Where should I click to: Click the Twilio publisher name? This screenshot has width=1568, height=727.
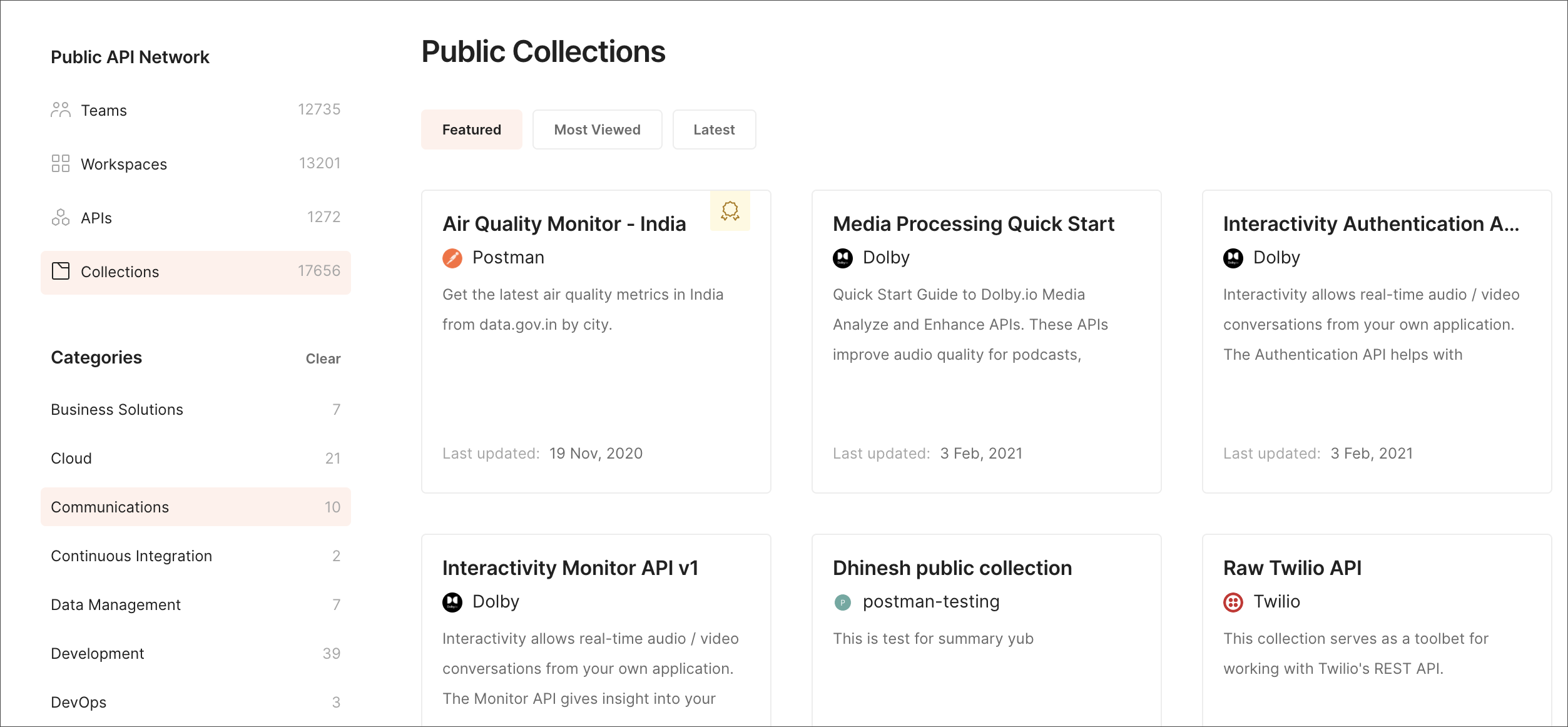(x=1276, y=601)
